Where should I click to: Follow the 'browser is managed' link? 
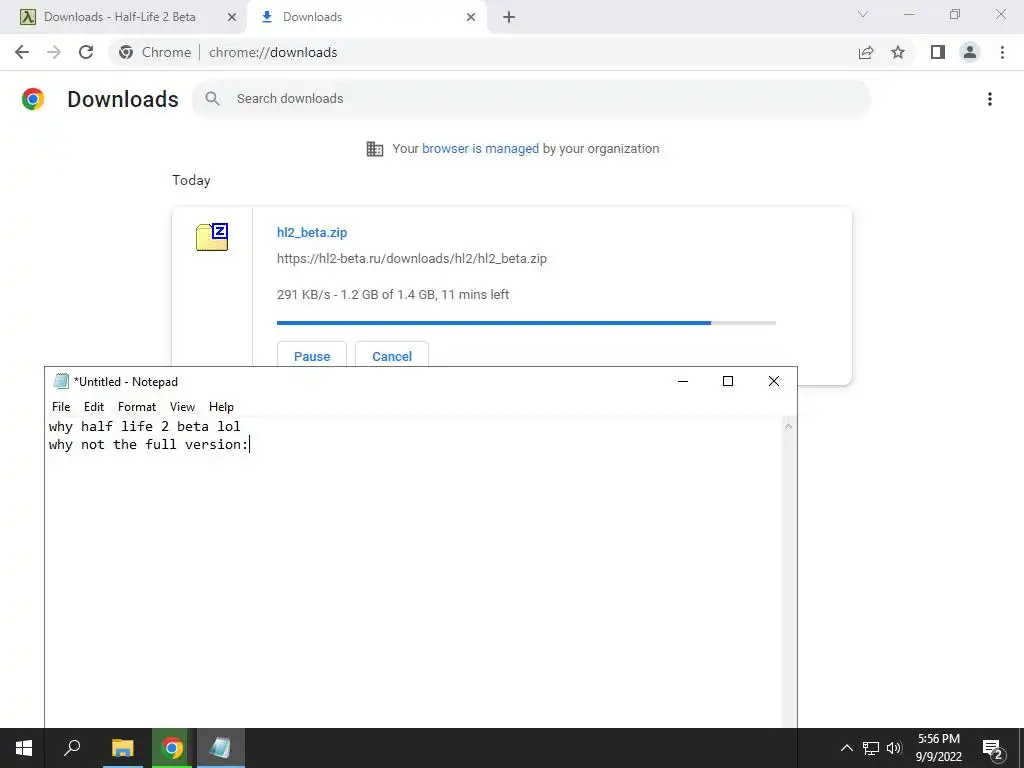[x=480, y=149]
